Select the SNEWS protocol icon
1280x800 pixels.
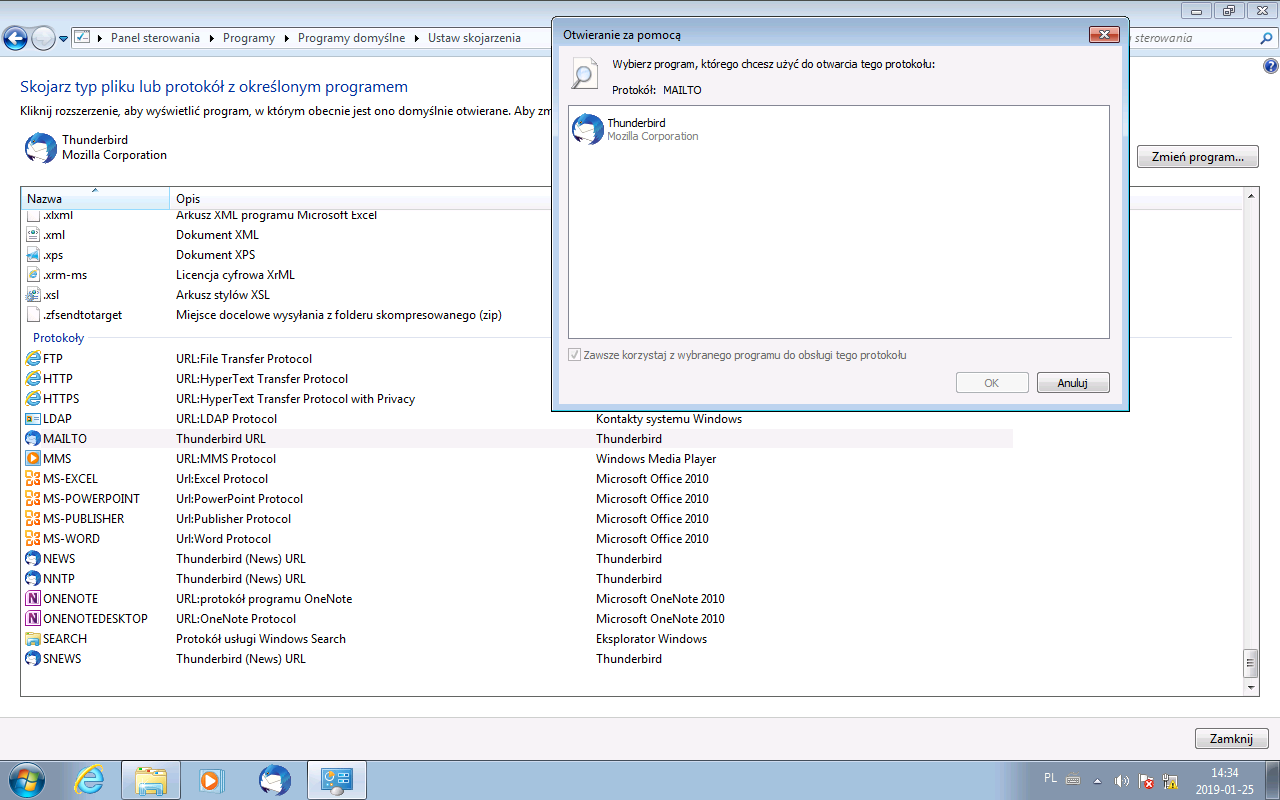[x=33, y=659]
